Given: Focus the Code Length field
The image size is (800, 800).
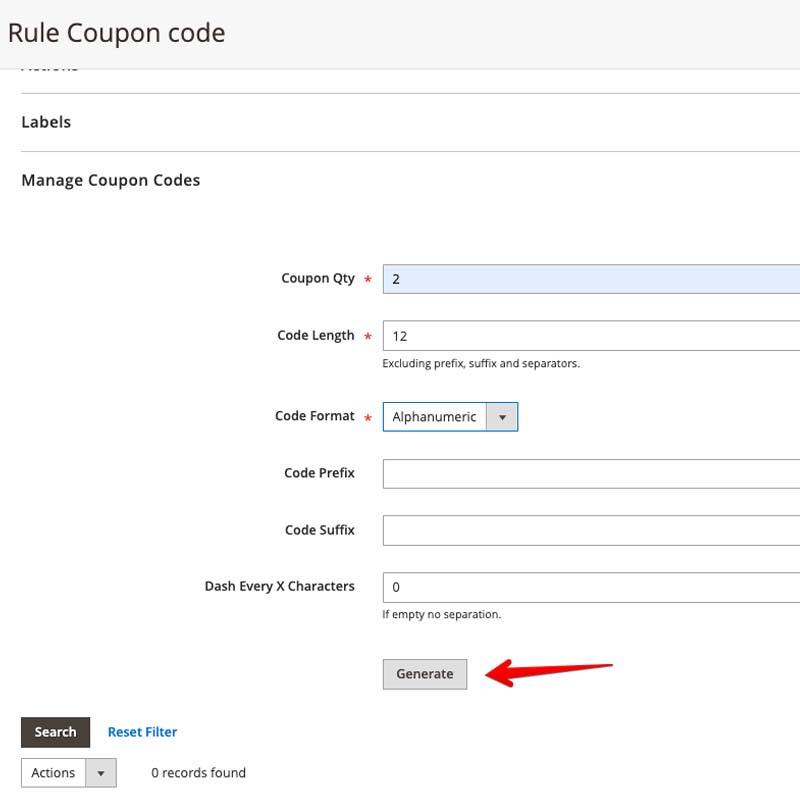Looking at the screenshot, I should click(590, 336).
